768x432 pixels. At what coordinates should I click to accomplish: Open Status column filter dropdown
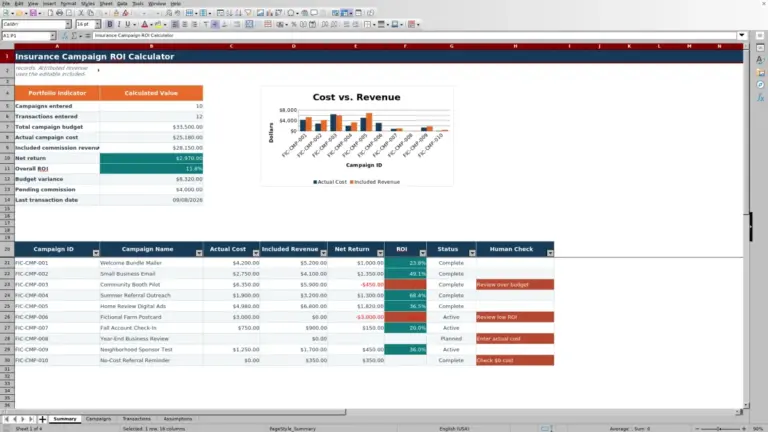472,253
